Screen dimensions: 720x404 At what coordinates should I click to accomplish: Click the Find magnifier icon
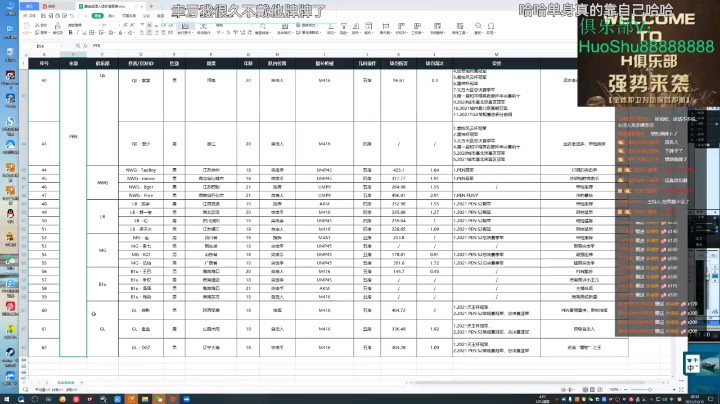coord(478,26)
